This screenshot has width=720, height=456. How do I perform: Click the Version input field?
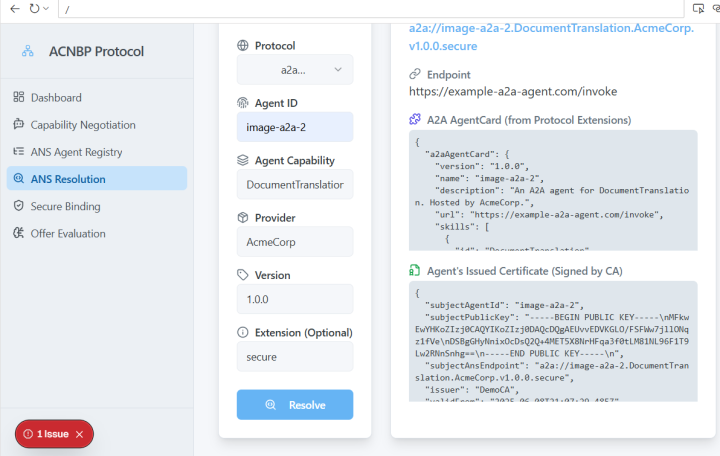pyautogui.click(x=295, y=299)
